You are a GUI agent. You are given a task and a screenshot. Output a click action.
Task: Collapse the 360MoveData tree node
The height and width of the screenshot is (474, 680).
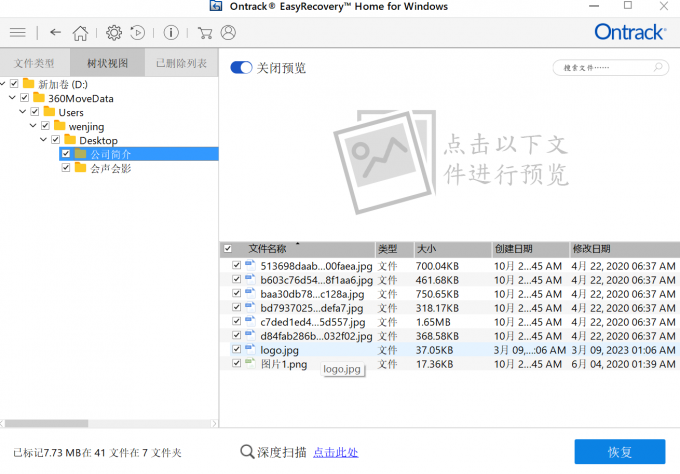pos(12,98)
